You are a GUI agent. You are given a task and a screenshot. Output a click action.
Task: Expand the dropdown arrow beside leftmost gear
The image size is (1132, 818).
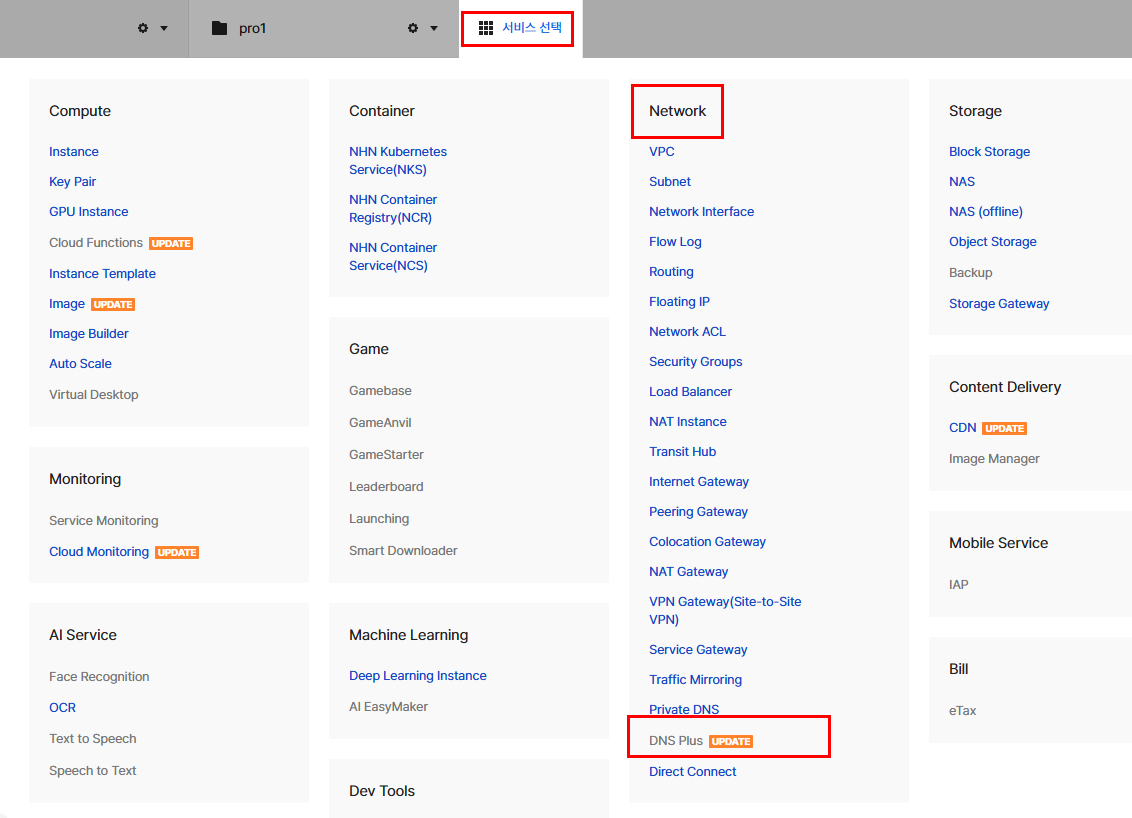point(164,29)
